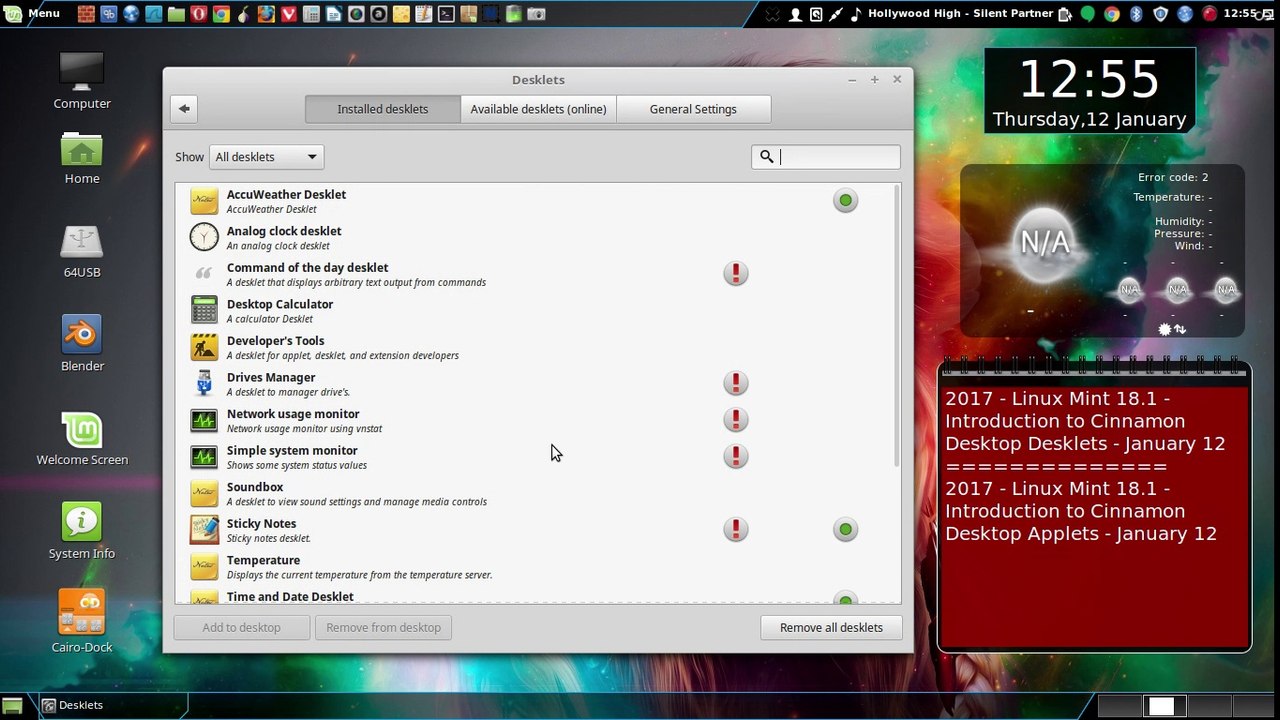Screen dimensions: 1280x720
Task: Click Remove from desktop button
Action: 383,627
